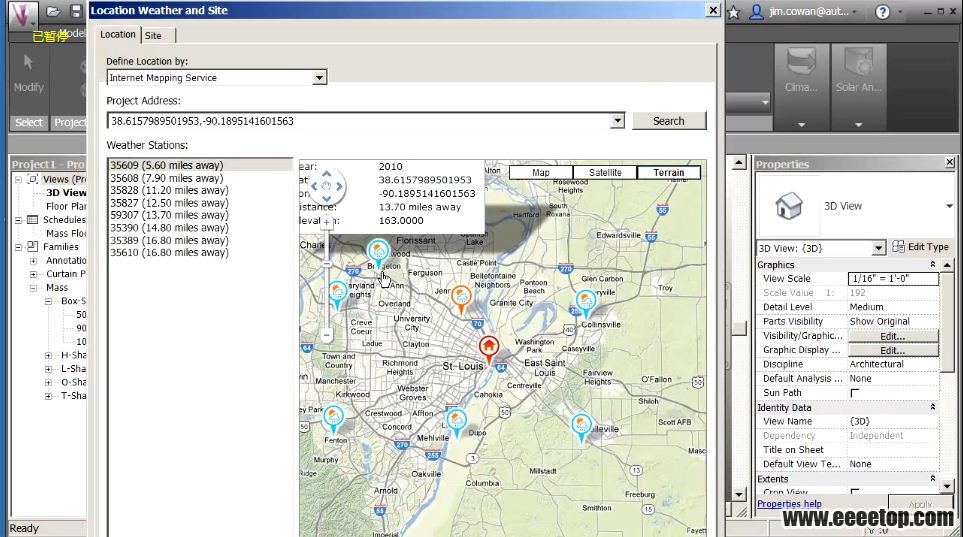This screenshot has width=963, height=537.
Task: Click the favorites star icon in title bar
Action: pyautogui.click(x=733, y=12)
